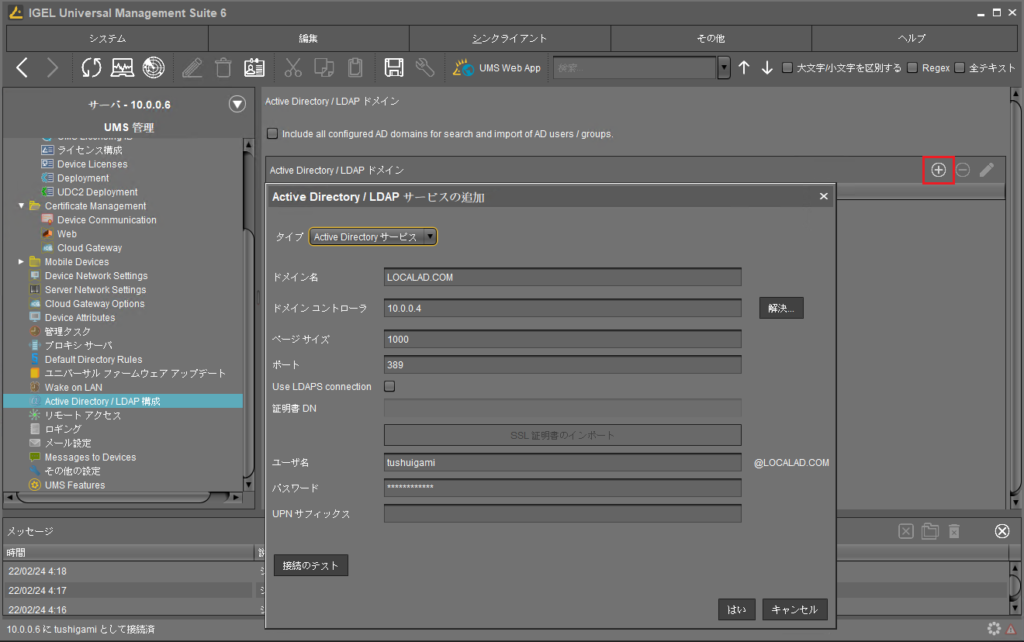1024x642 pixels.
Task: Expand the server 10.0.0.6 dropdown circle arrow
Action: pyautogui.click(x=237, y=104)
